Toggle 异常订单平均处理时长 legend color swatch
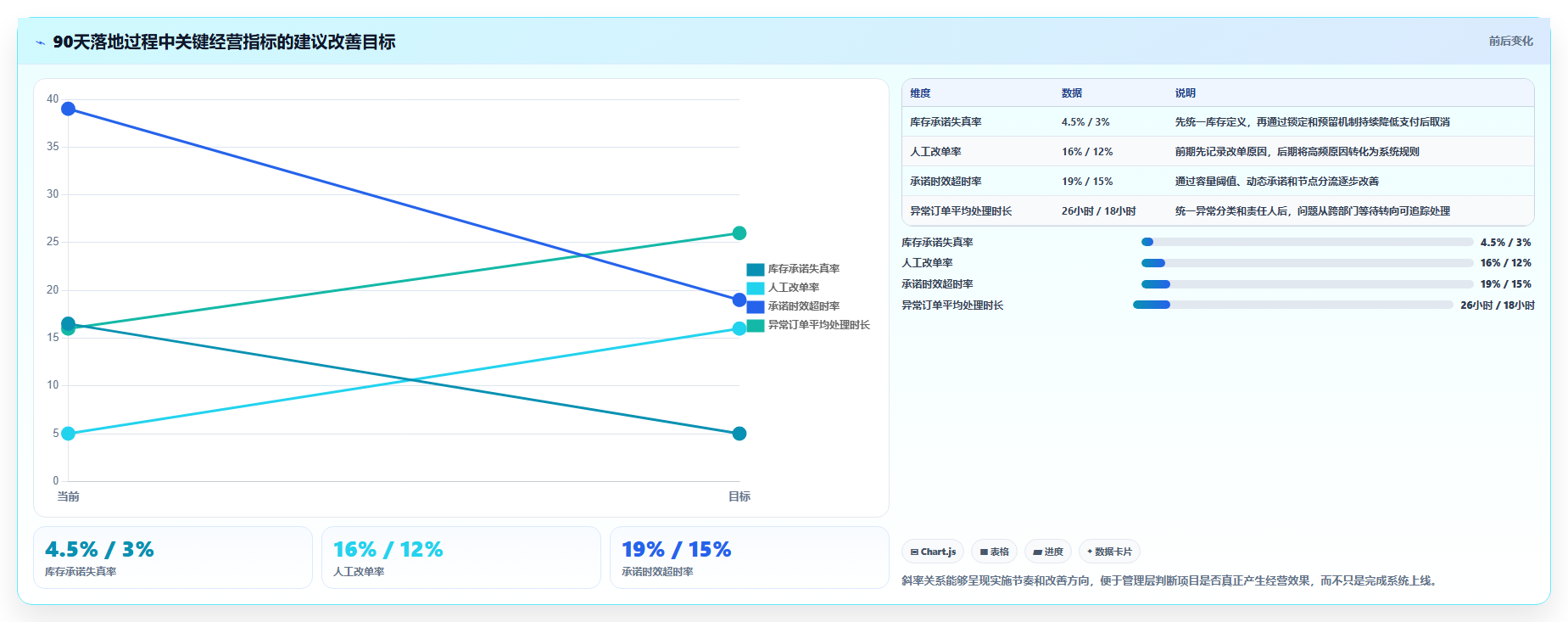 point(756,325)
